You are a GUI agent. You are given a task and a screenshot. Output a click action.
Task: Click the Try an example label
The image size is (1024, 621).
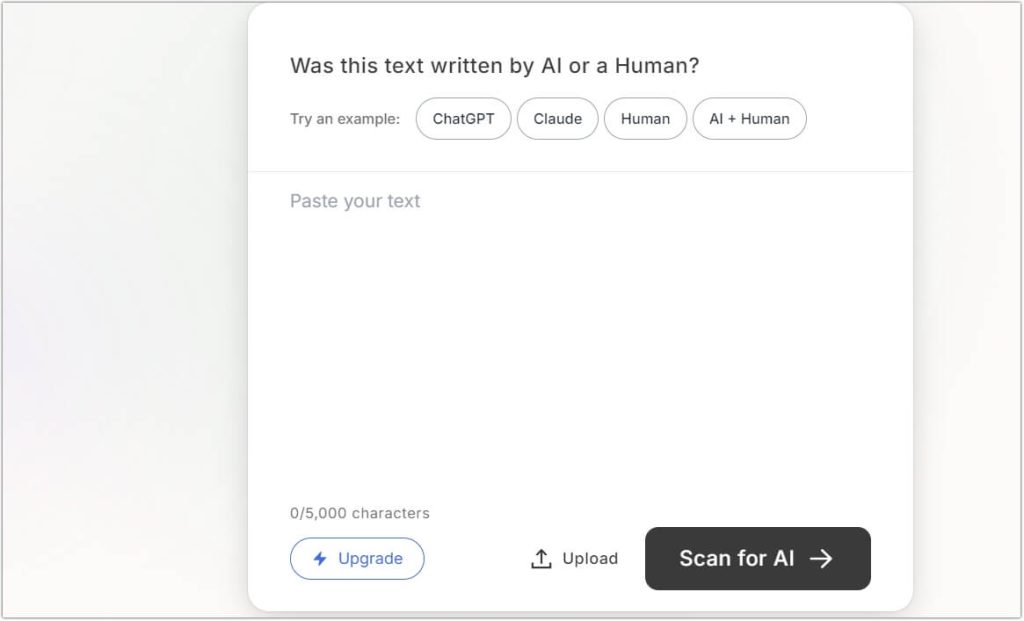(x=345, y=119)
